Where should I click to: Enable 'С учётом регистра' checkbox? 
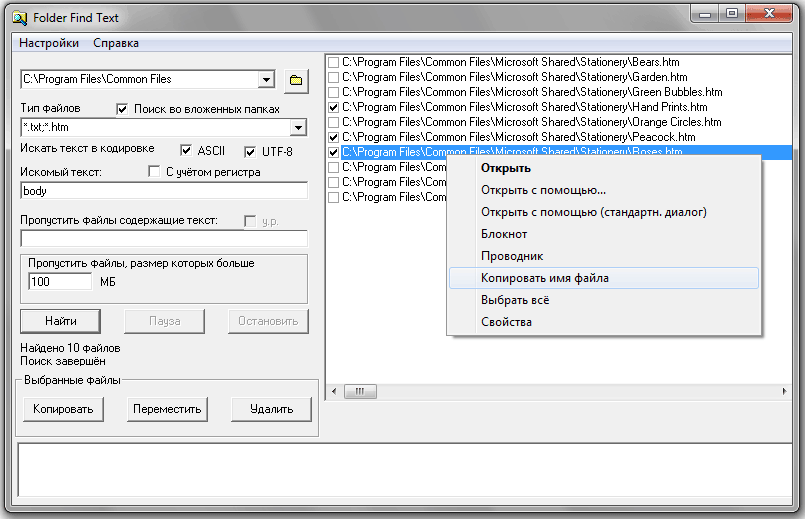point(154,171)
